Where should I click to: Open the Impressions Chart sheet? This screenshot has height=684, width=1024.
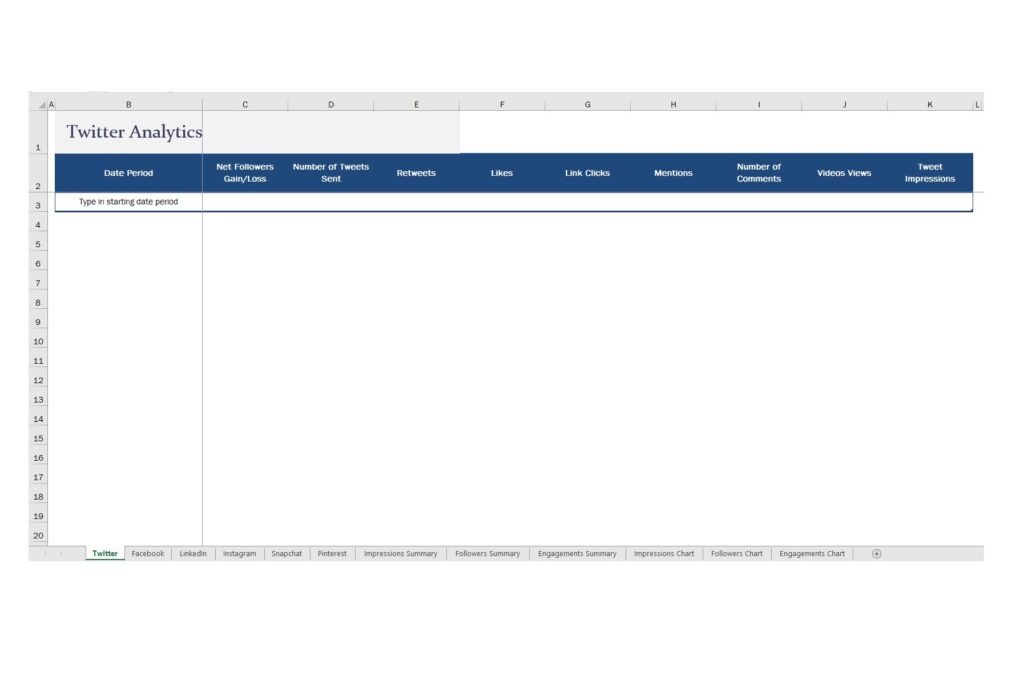pyautogui.click(x=664, y=553)
